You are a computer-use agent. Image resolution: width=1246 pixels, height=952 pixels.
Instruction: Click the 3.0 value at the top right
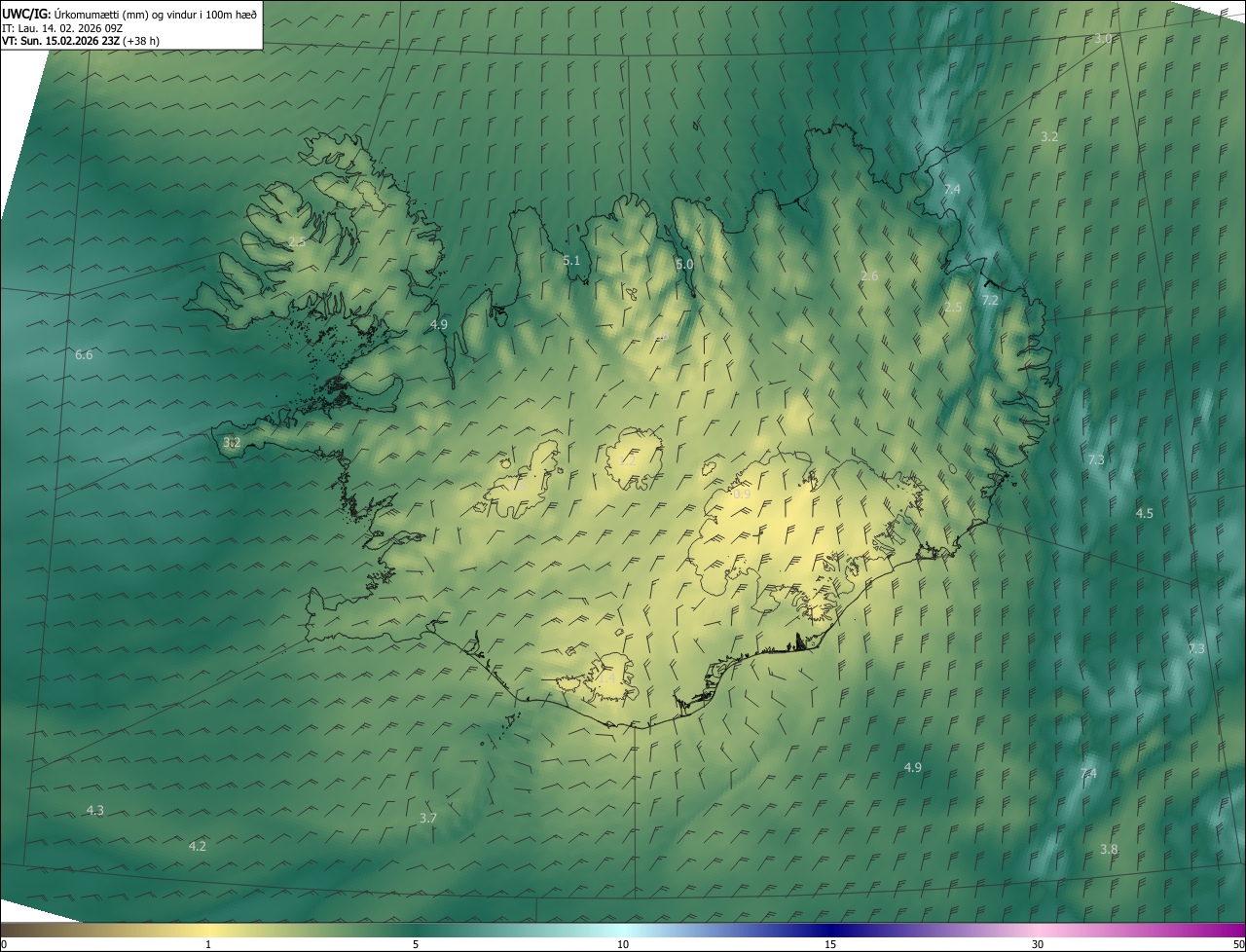[1103, 39]
